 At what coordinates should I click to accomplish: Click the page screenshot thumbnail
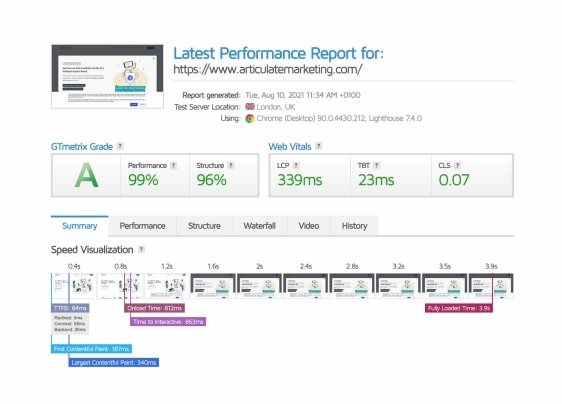(107, 76)
